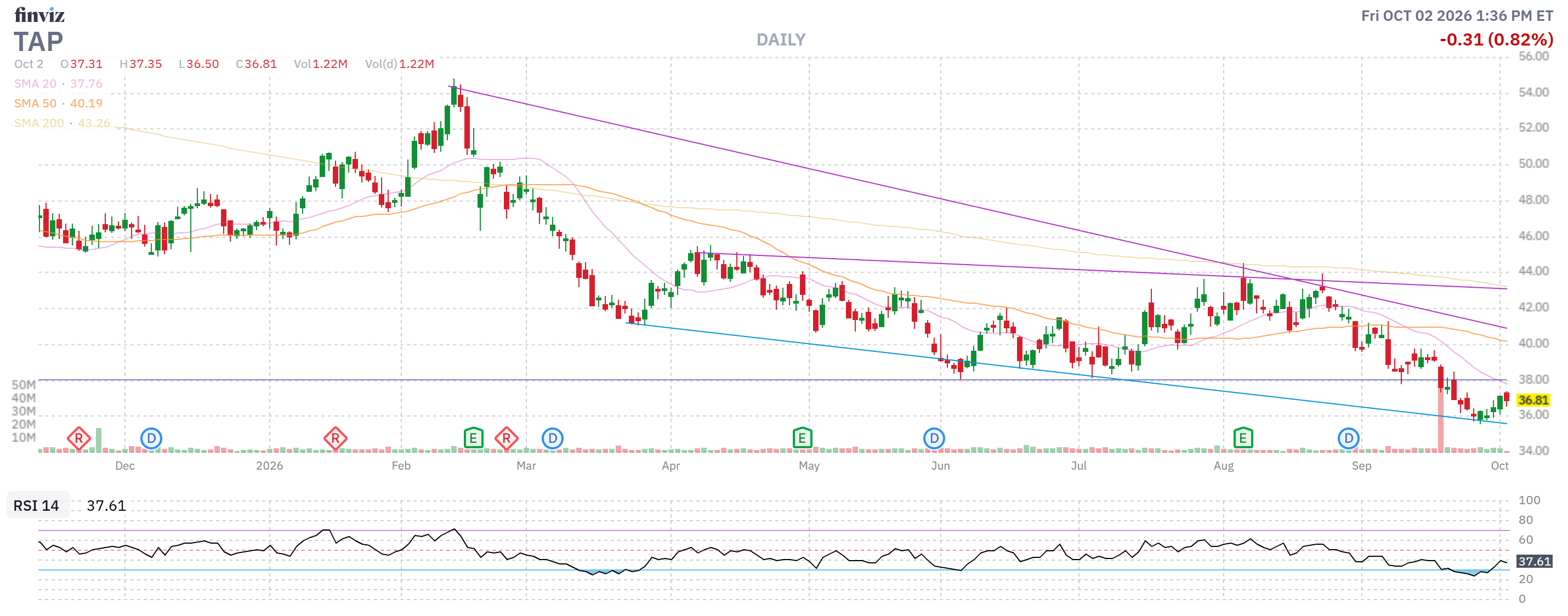The width and height of the screenshot is (1568, 616).
Task: Click the D dividend marker in December
Action: click(x=151, y=438)
